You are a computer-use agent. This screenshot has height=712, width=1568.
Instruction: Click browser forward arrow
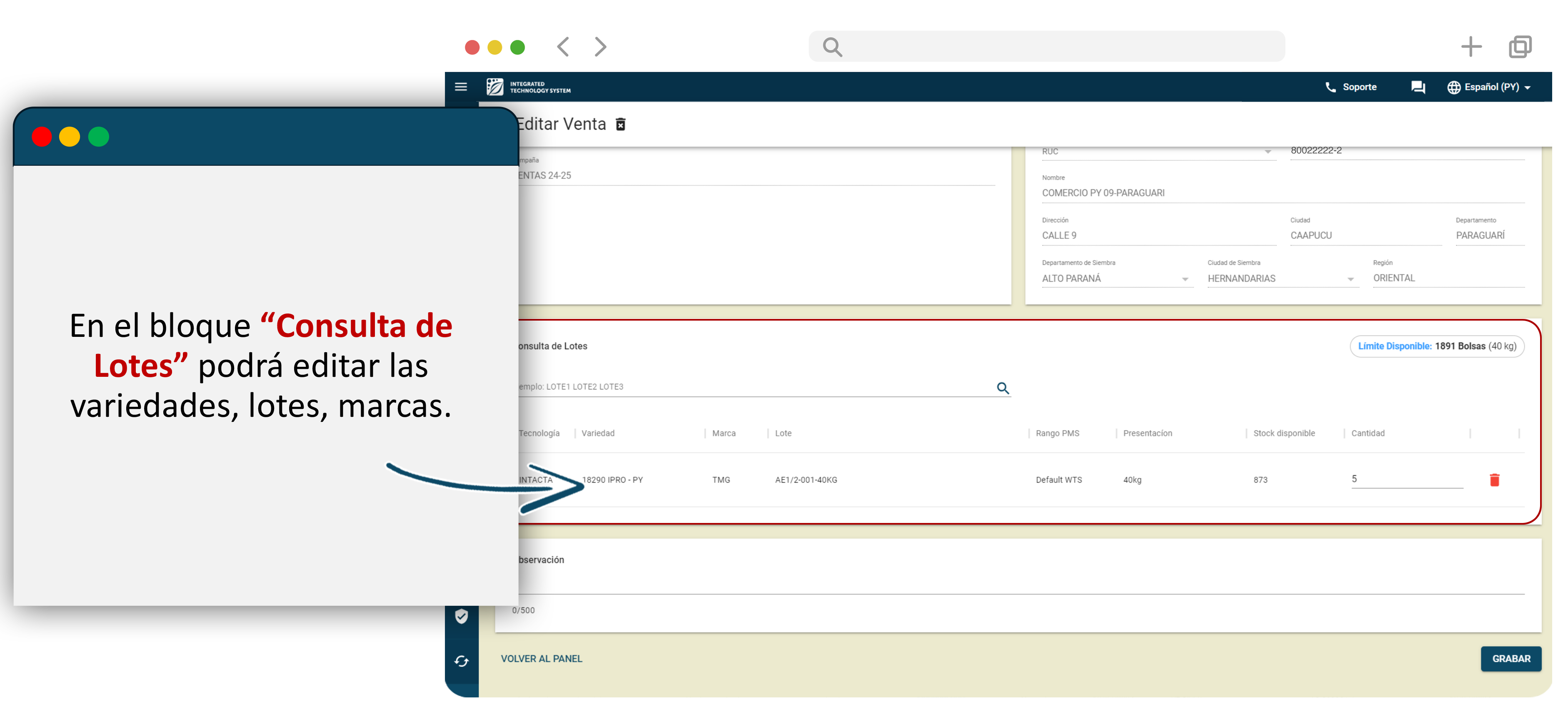[600, 47]
